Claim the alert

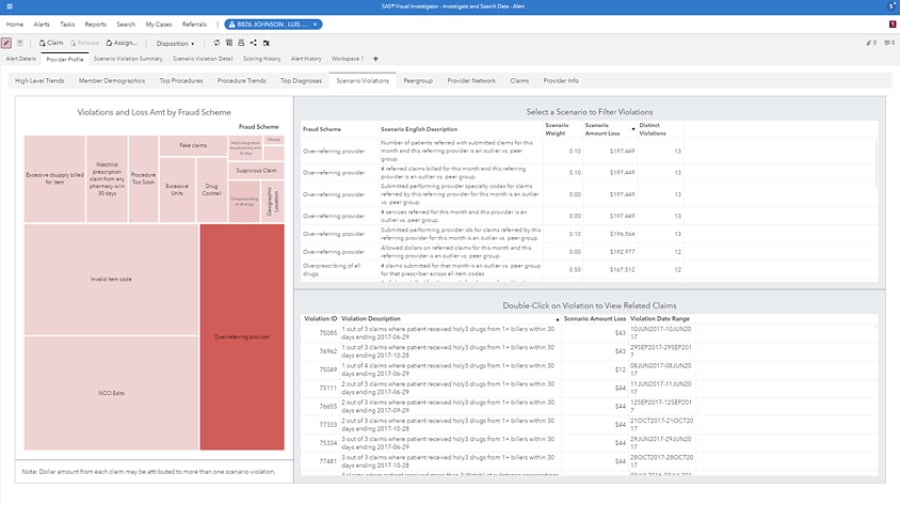click(51, 43)
